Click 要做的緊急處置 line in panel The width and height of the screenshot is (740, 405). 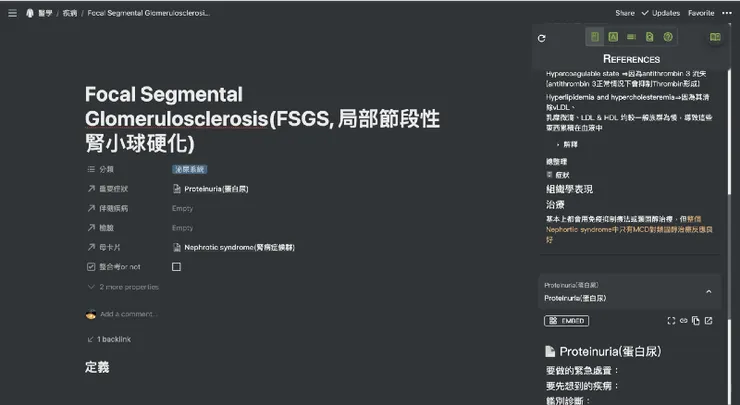coord(582,371)
